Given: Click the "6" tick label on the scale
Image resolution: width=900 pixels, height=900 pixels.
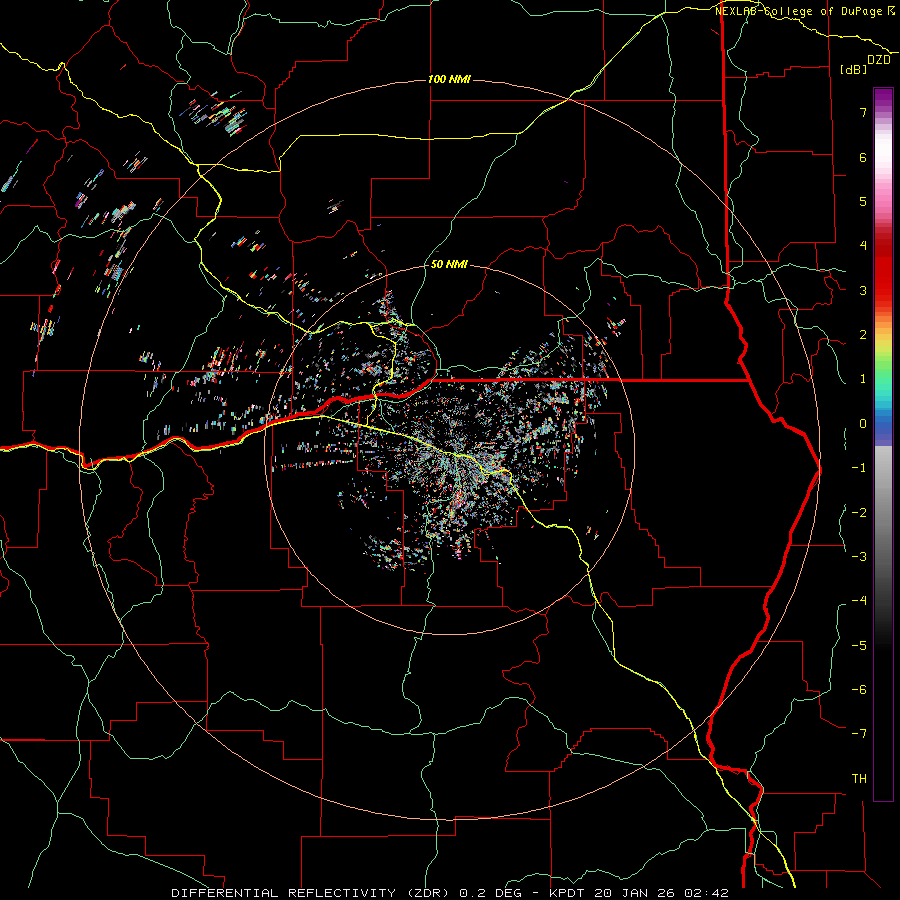Looking at the screenshot, I should point(863,157).
